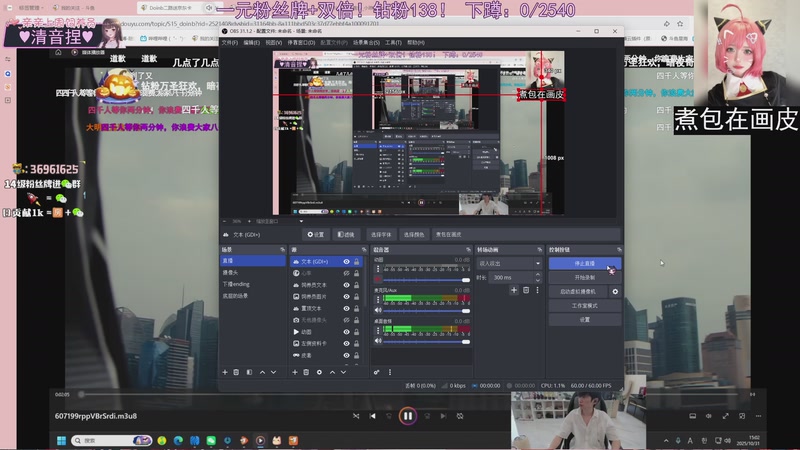Screen dimensions: 800x450
Task: Open preview zoom scaling dropdown
Action: [x=301, y=221]
